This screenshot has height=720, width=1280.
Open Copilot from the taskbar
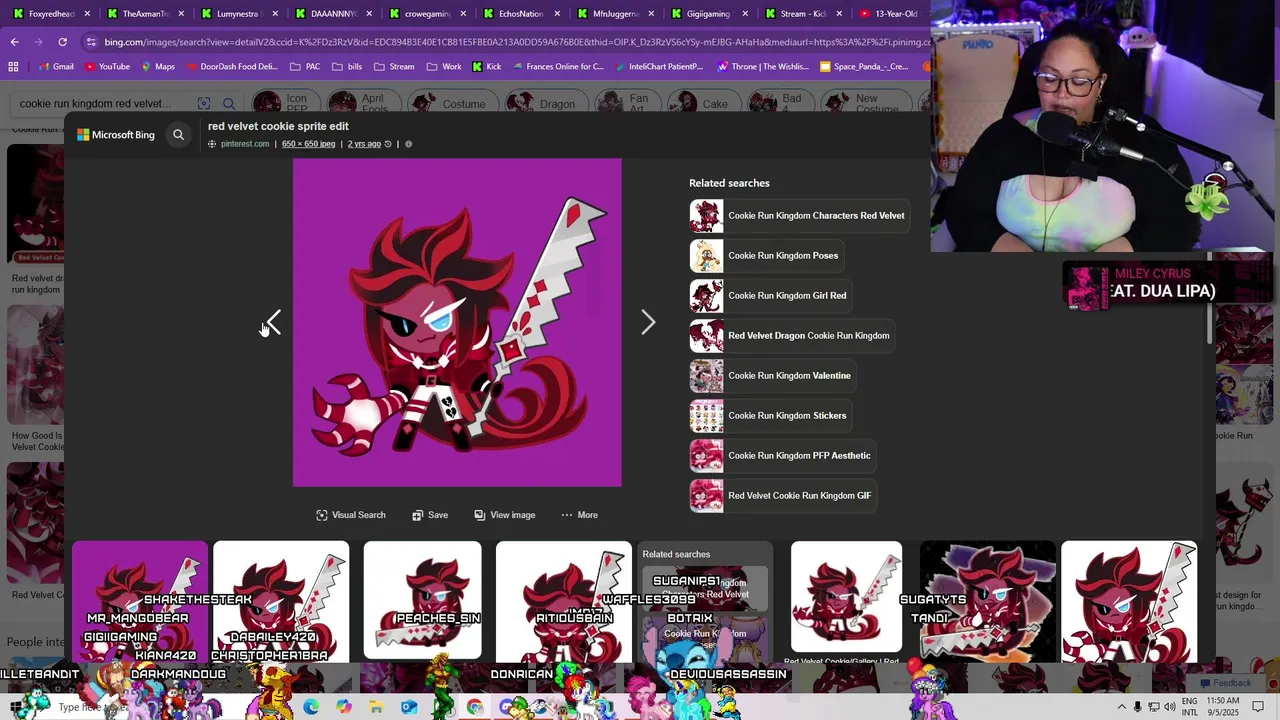344,707
